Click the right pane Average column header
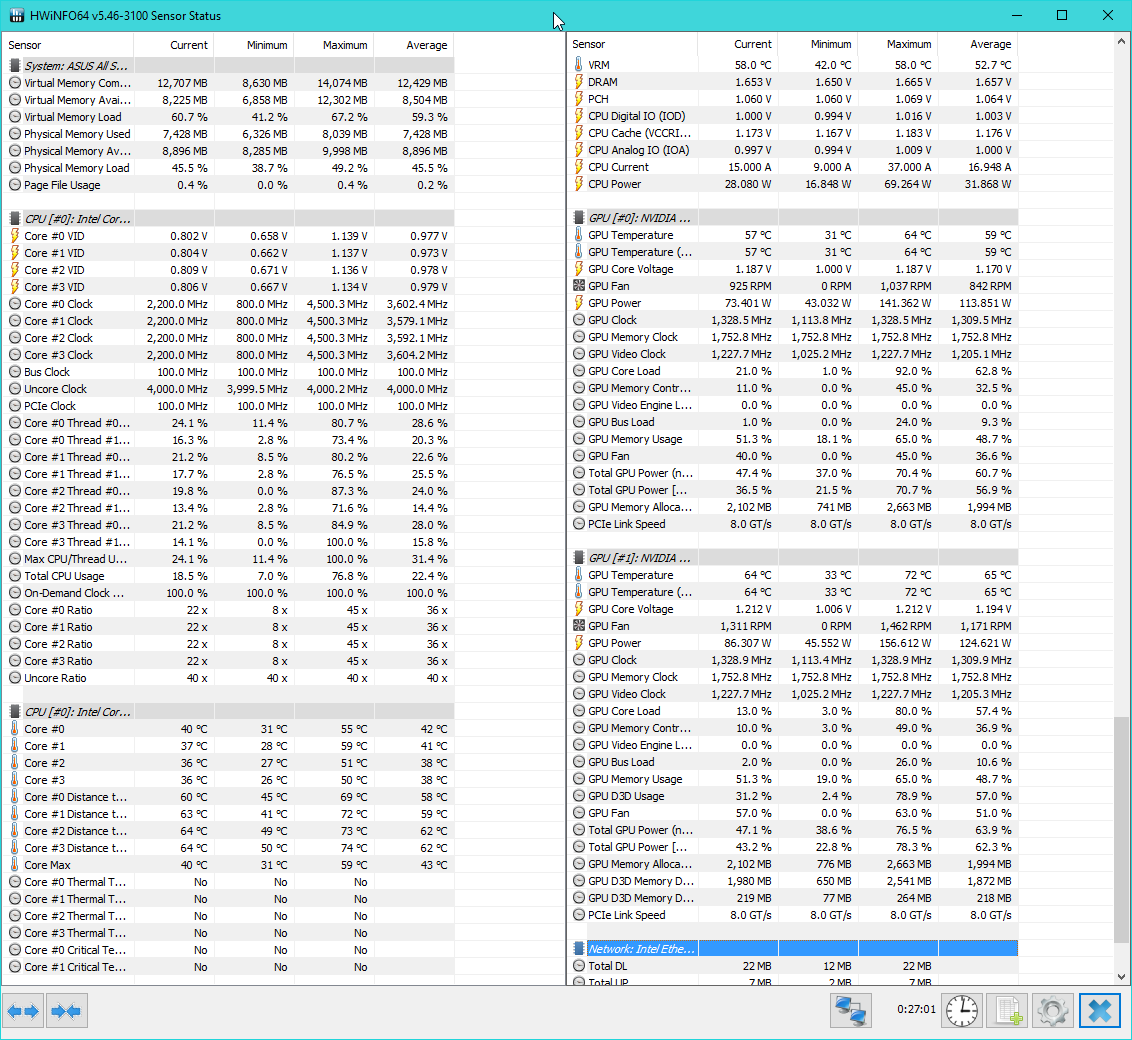The width and height of the screenshot is (1132, 1040). click(978, 44)
